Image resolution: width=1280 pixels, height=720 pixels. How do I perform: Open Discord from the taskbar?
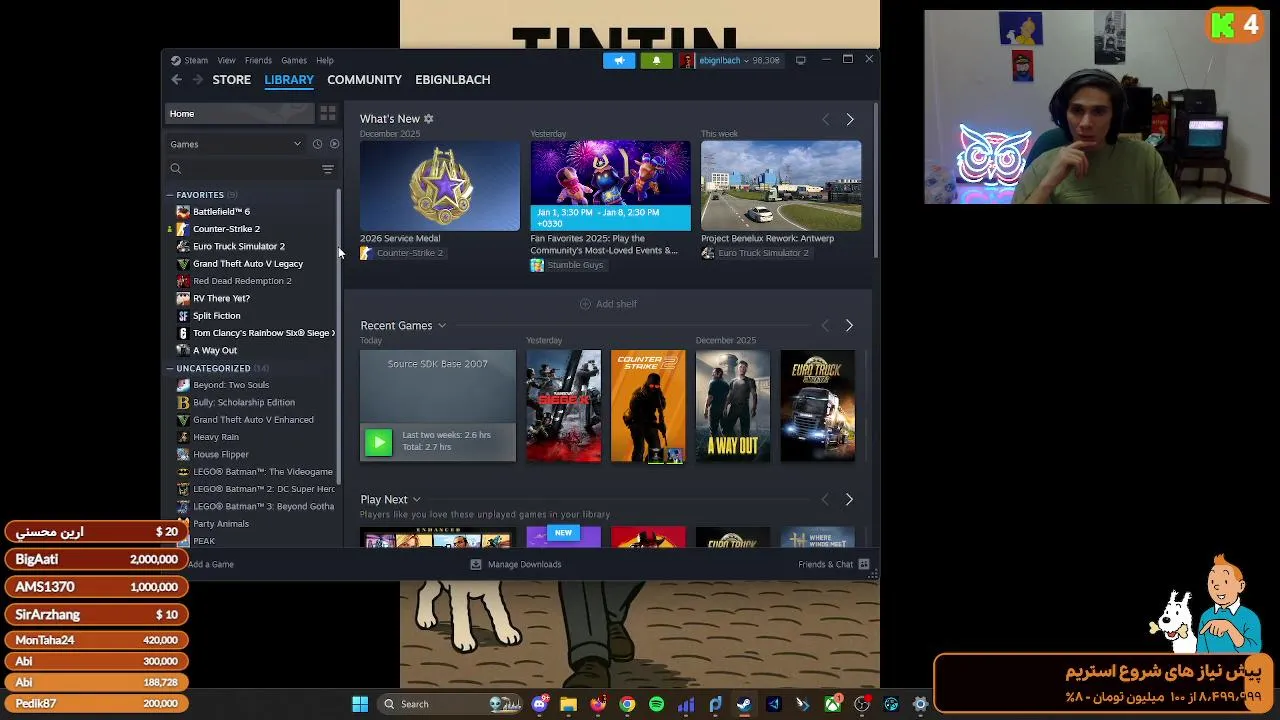(539, 704)
